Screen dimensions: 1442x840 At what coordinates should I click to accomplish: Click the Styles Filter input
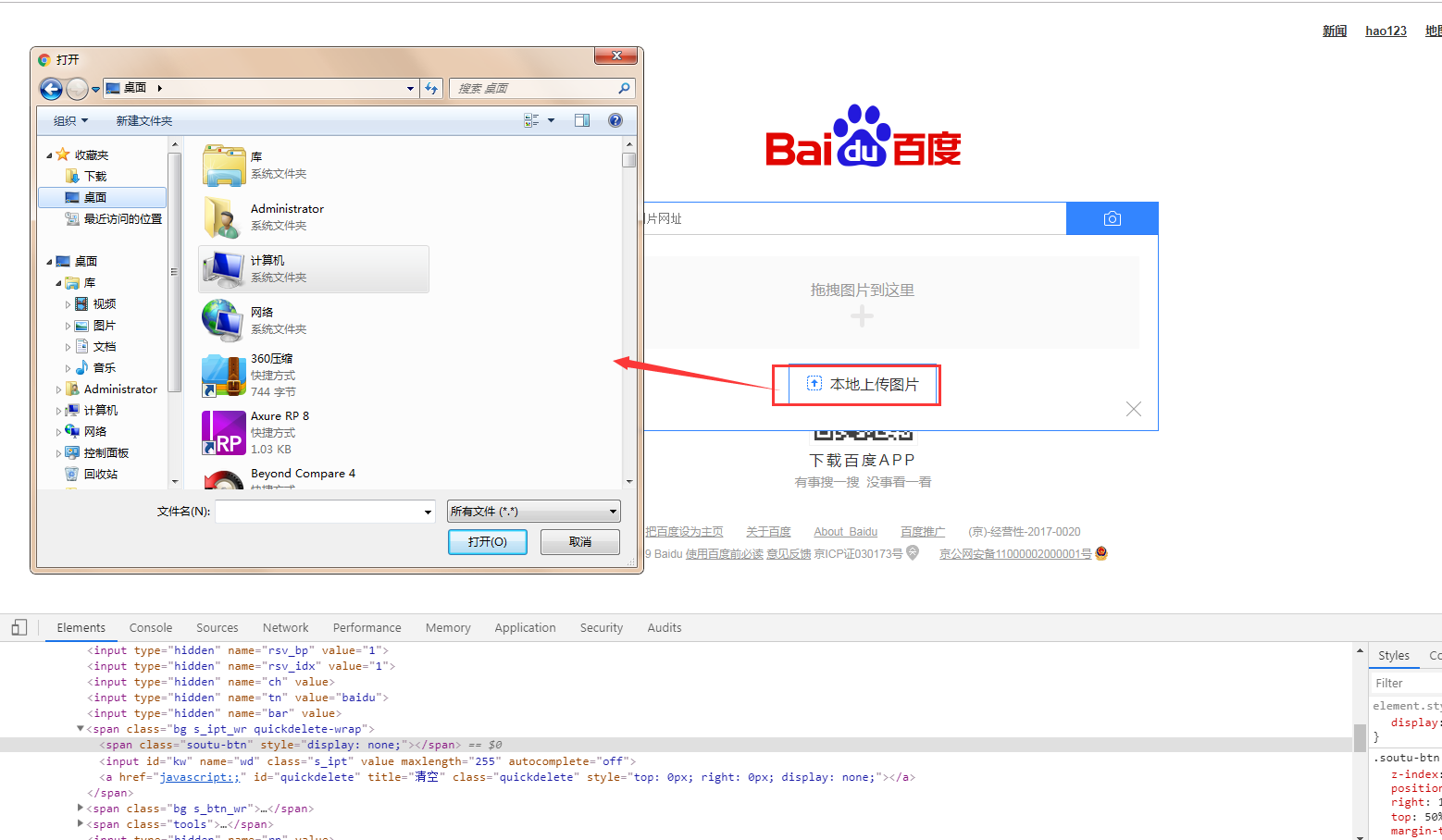pyautogui.click(x=1405, y=683)
